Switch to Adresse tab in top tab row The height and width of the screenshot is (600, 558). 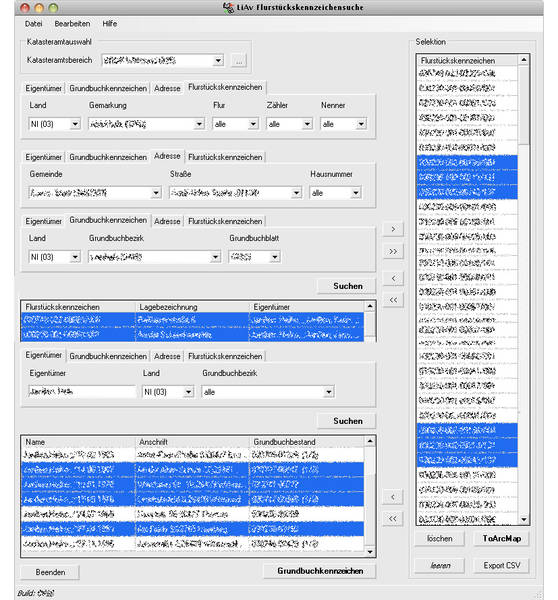click(x=167, y=88)
